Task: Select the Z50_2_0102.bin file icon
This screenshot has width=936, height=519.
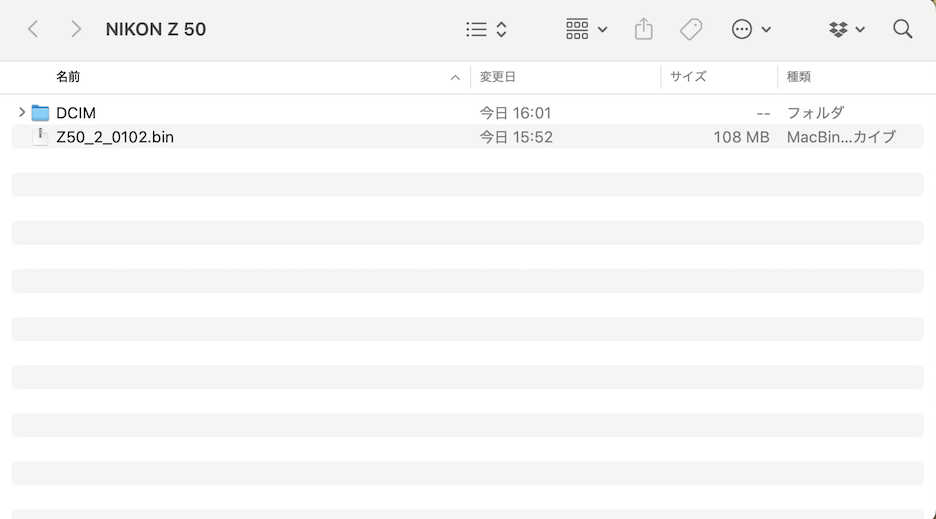Action: click(40, 137)
